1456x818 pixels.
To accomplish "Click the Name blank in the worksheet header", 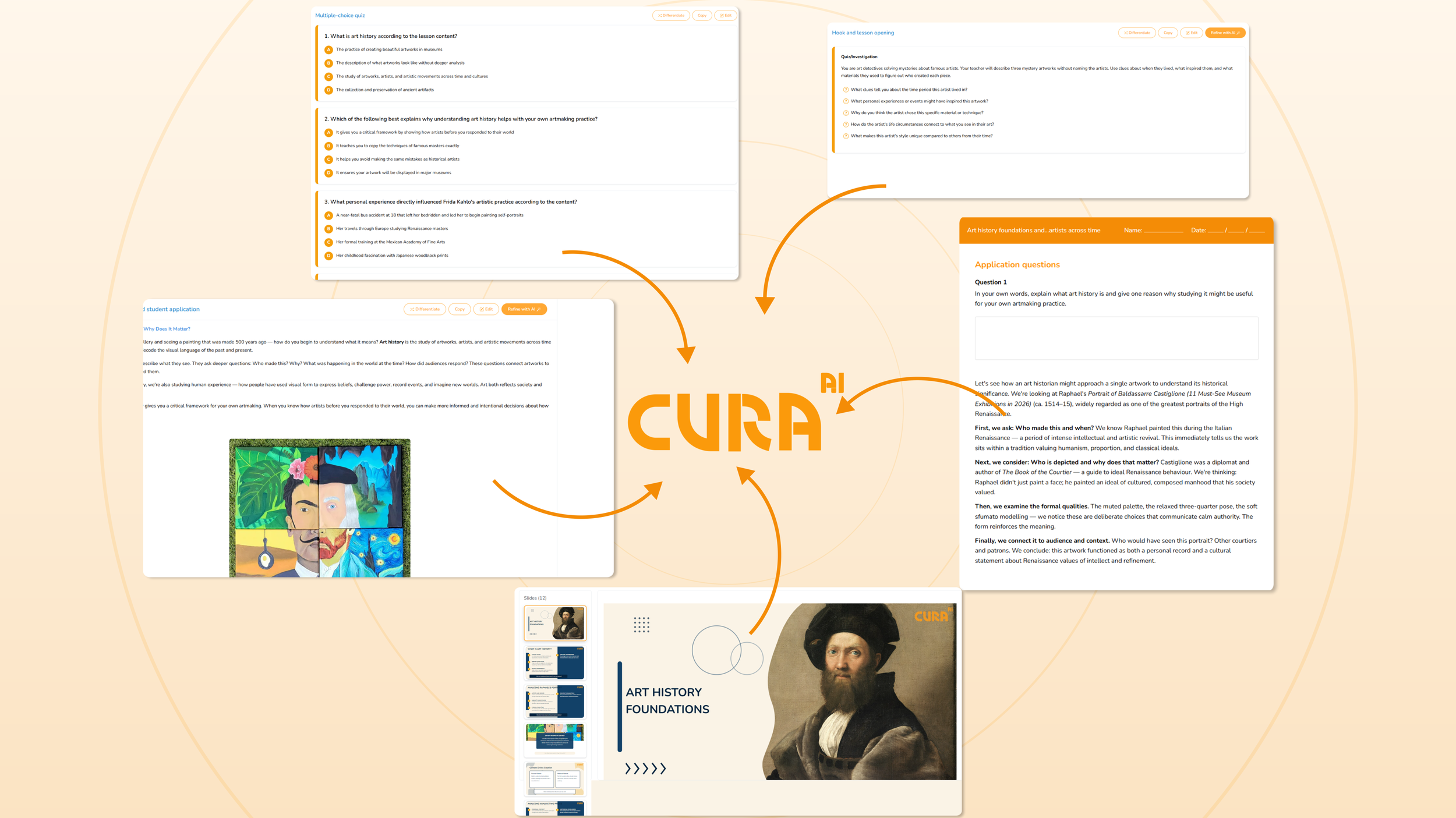I will 1164,231.
